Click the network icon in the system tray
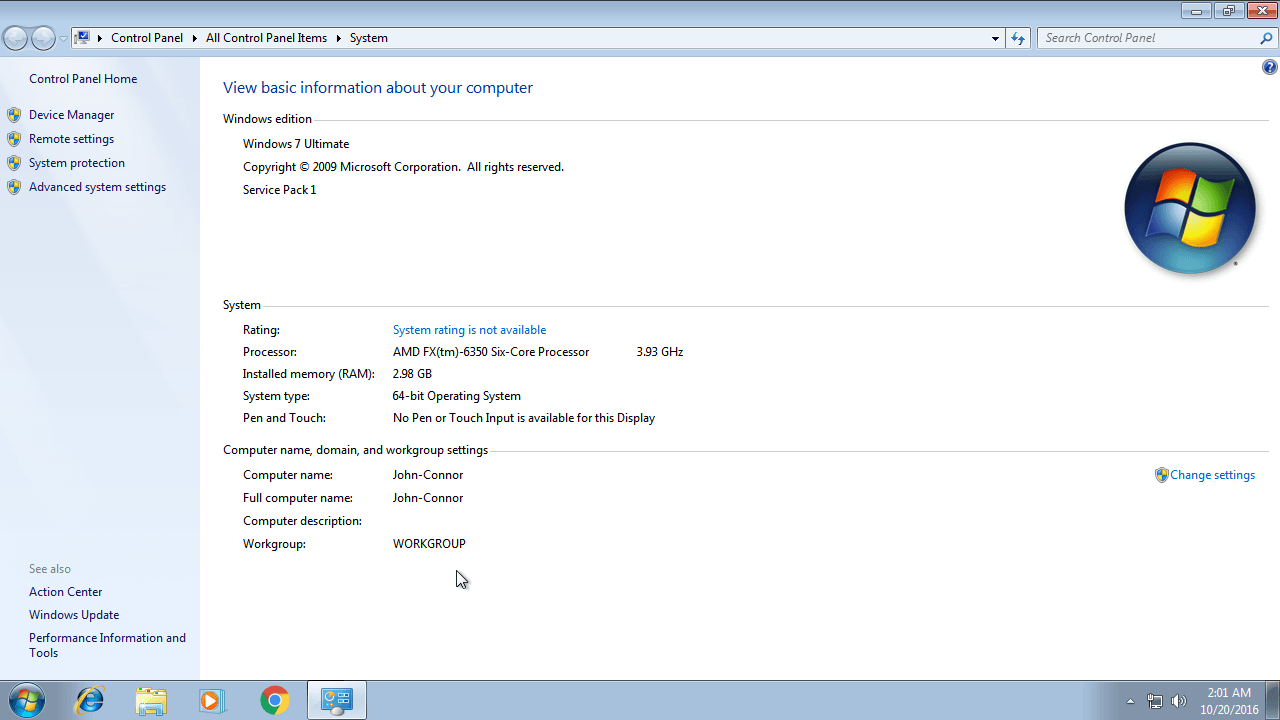The height and width of the screenshot is (720, 1280). 1154,700
